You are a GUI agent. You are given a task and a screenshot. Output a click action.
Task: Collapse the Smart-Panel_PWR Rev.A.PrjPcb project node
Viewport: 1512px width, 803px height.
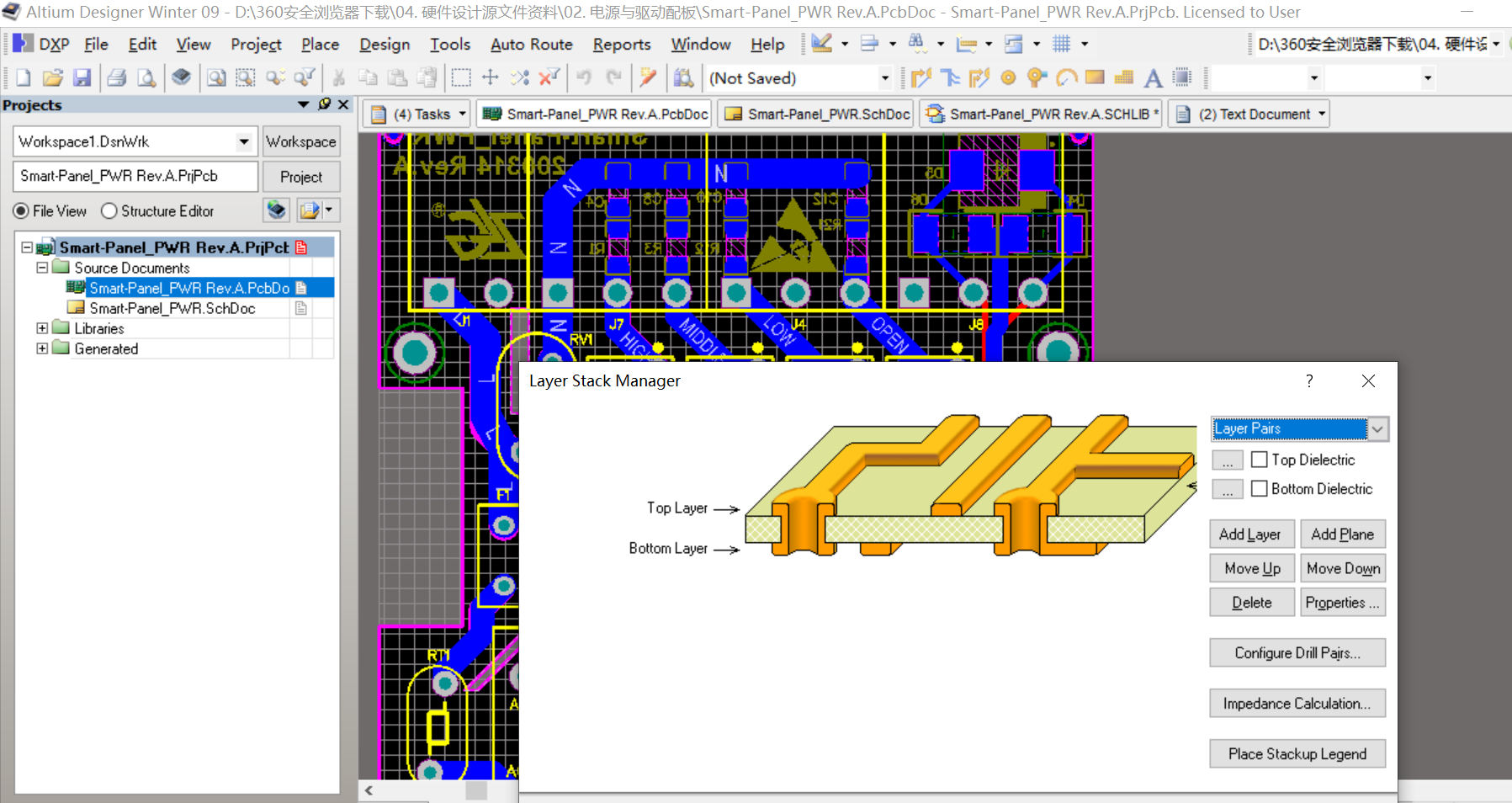tap(27, 247)
